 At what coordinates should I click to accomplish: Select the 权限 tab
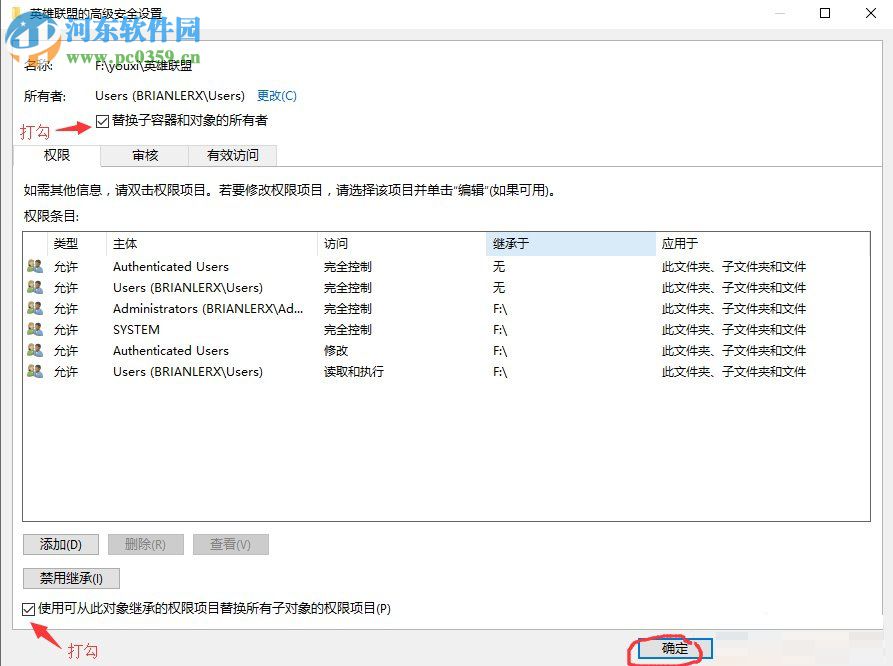[57, 155]
